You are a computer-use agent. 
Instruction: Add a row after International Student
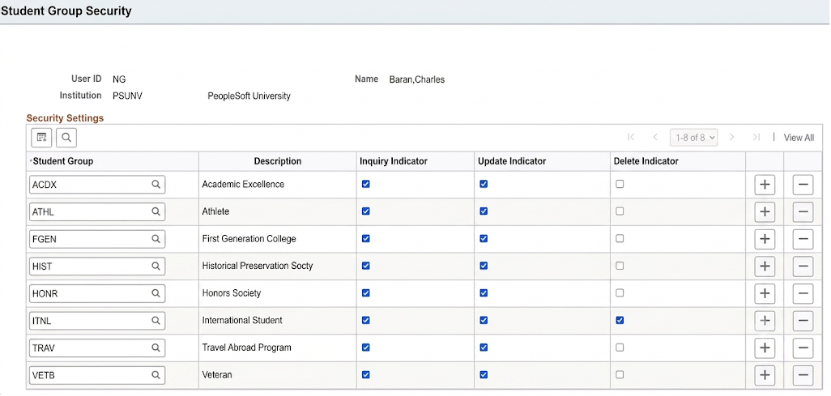pos(764,321)
